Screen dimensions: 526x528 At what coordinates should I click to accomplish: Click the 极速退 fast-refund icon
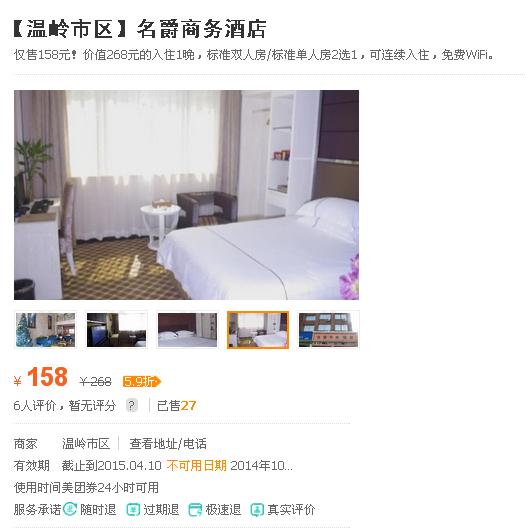pos(195,509)
